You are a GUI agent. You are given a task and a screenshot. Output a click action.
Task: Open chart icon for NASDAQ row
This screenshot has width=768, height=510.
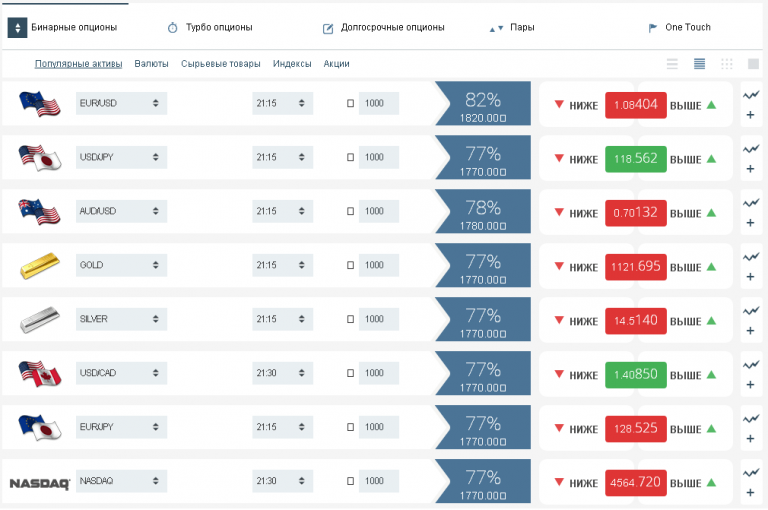[x=750, y=473]
